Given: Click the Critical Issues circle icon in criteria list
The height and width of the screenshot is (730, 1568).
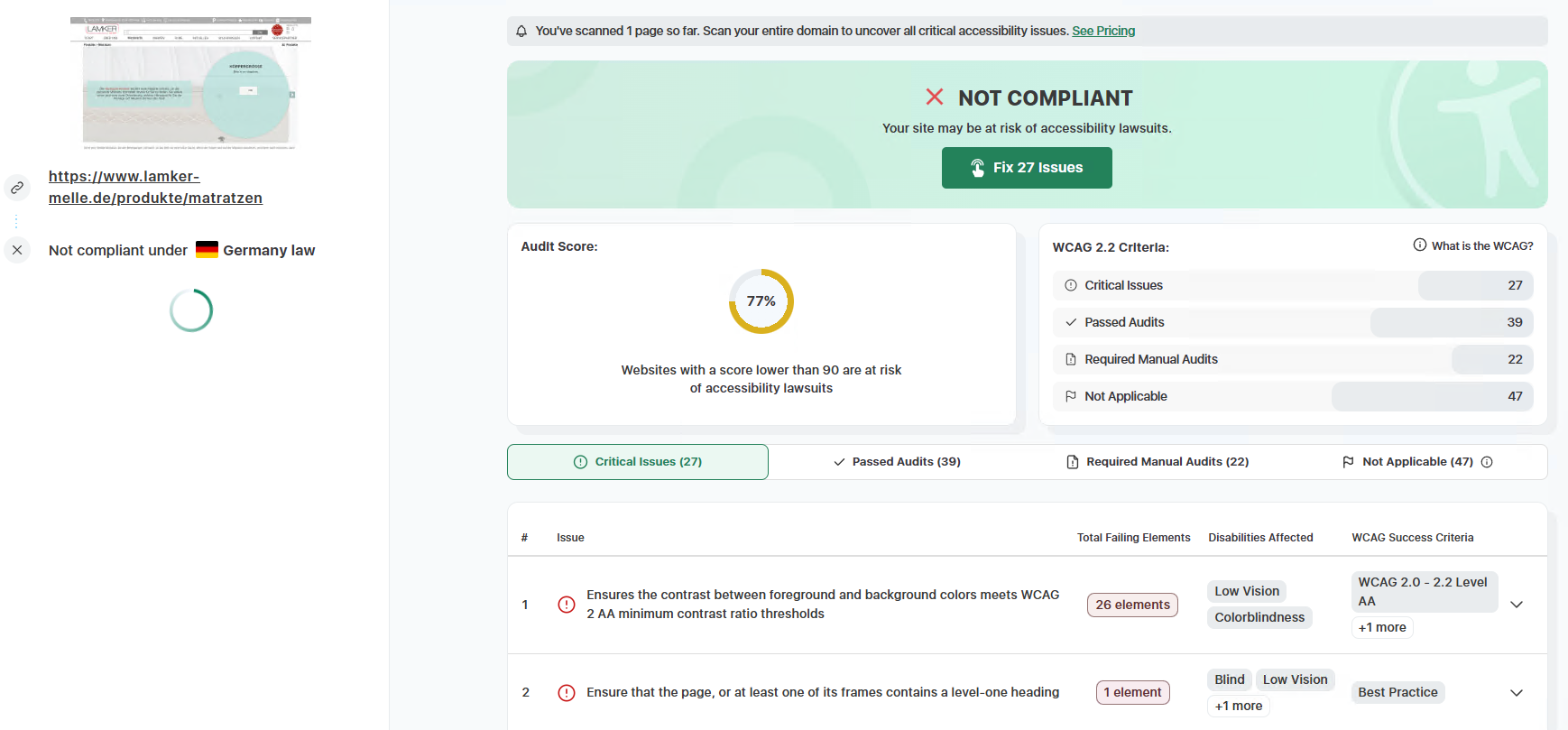Looking at the screenshot, I should [x=1071, y=285].
